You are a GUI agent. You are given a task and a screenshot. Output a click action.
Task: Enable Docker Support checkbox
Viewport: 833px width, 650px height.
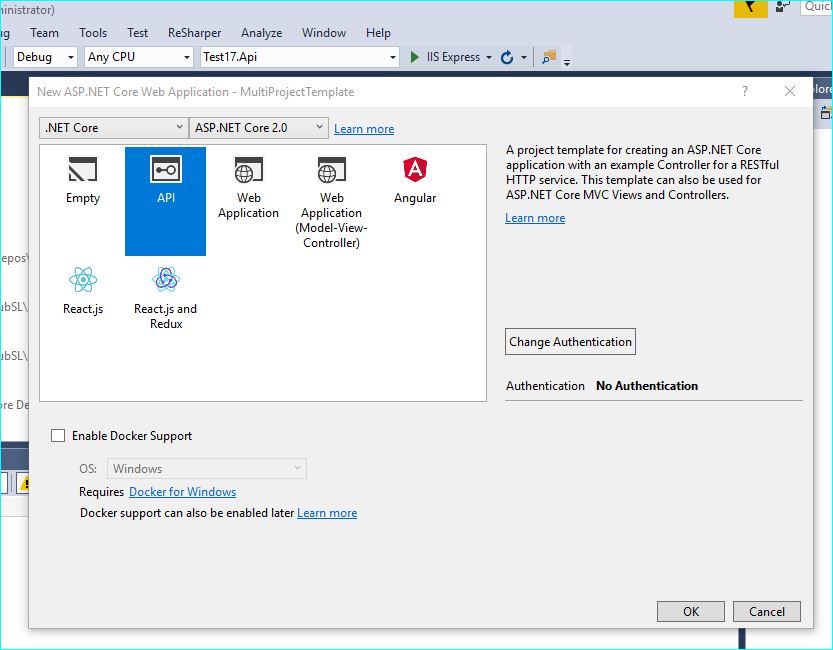point(58,435)
